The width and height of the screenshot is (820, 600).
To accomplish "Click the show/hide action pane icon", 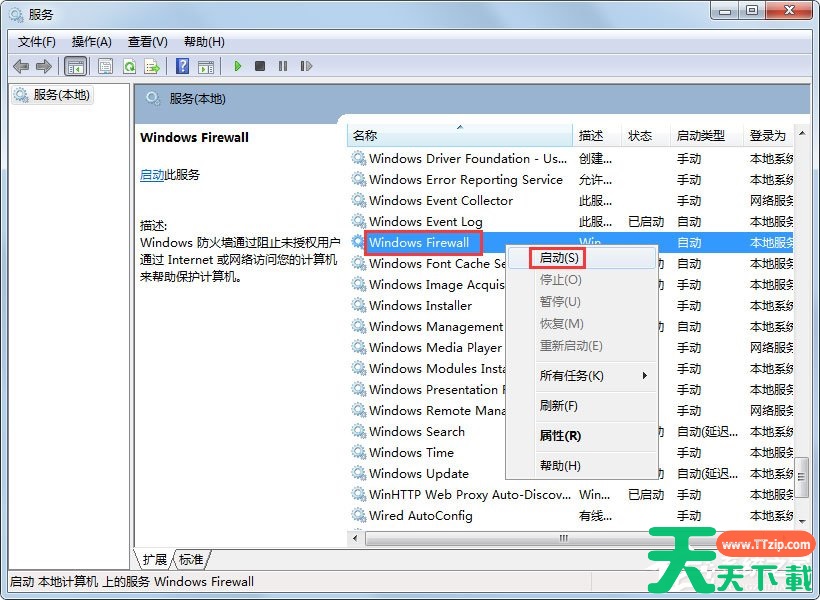I will pos(206,66).
